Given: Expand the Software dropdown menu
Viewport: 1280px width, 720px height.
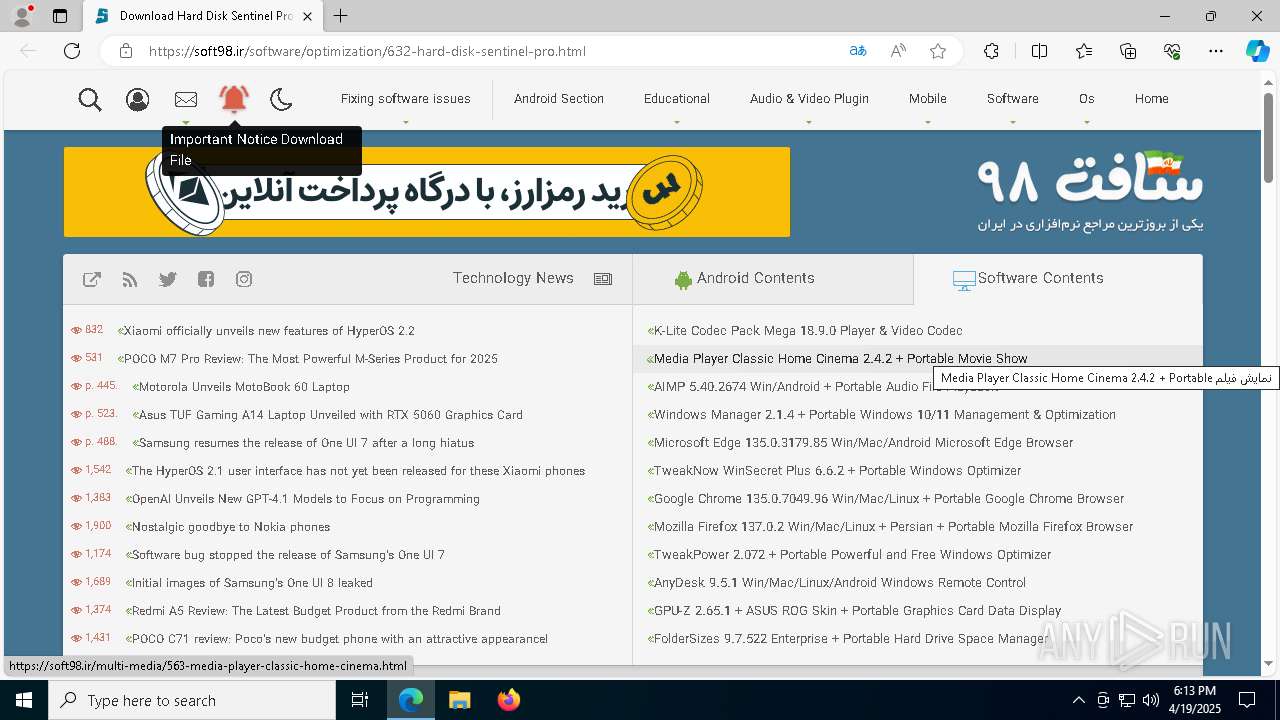Looking at the screenshot, I should pos(1013,99).
